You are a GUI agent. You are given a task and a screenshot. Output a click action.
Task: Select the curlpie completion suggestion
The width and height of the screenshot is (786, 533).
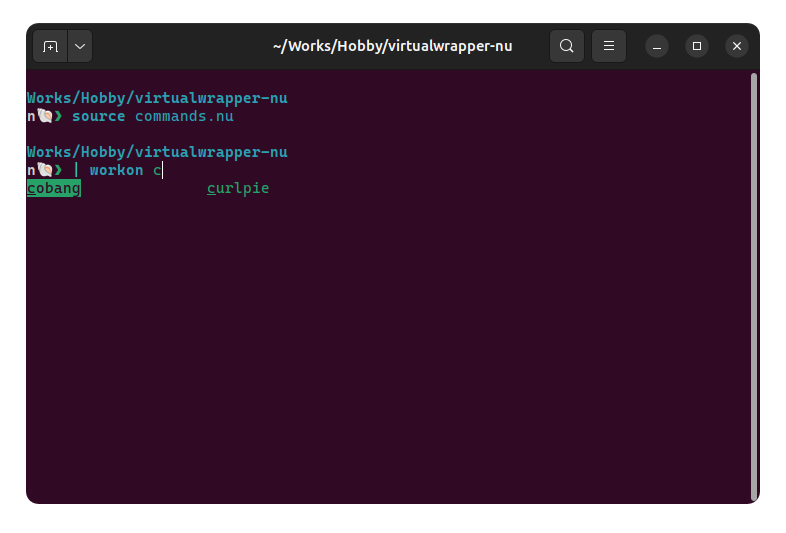[238, 189]
